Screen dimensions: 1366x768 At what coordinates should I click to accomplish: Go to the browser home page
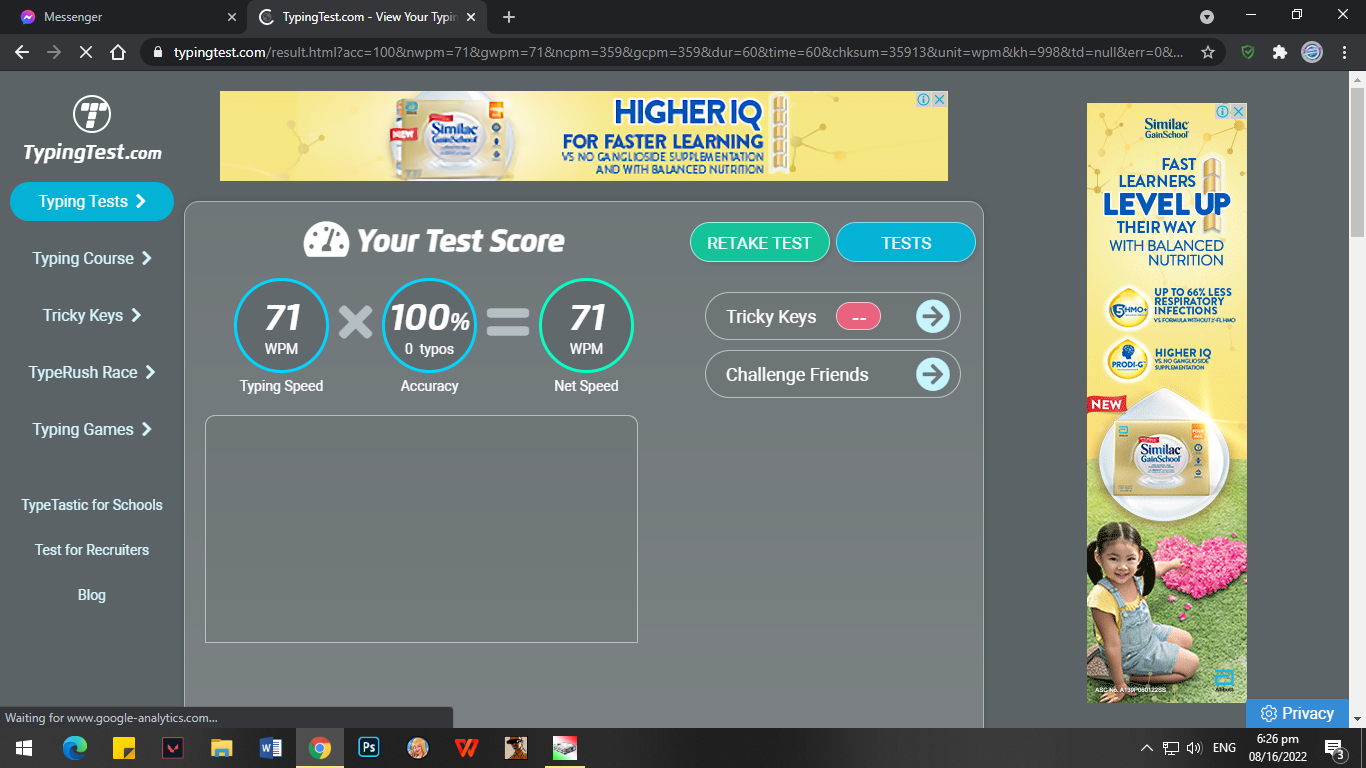(x=118, y=52)
